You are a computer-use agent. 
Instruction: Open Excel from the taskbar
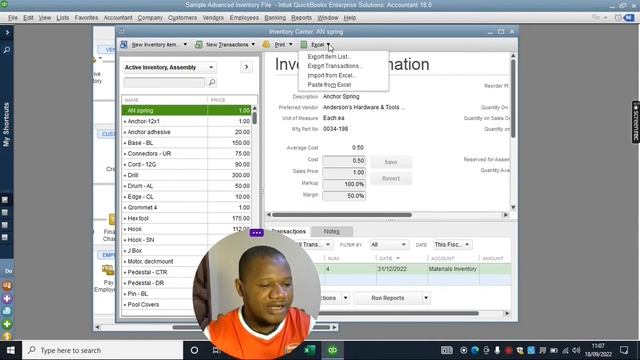point(309,350)
